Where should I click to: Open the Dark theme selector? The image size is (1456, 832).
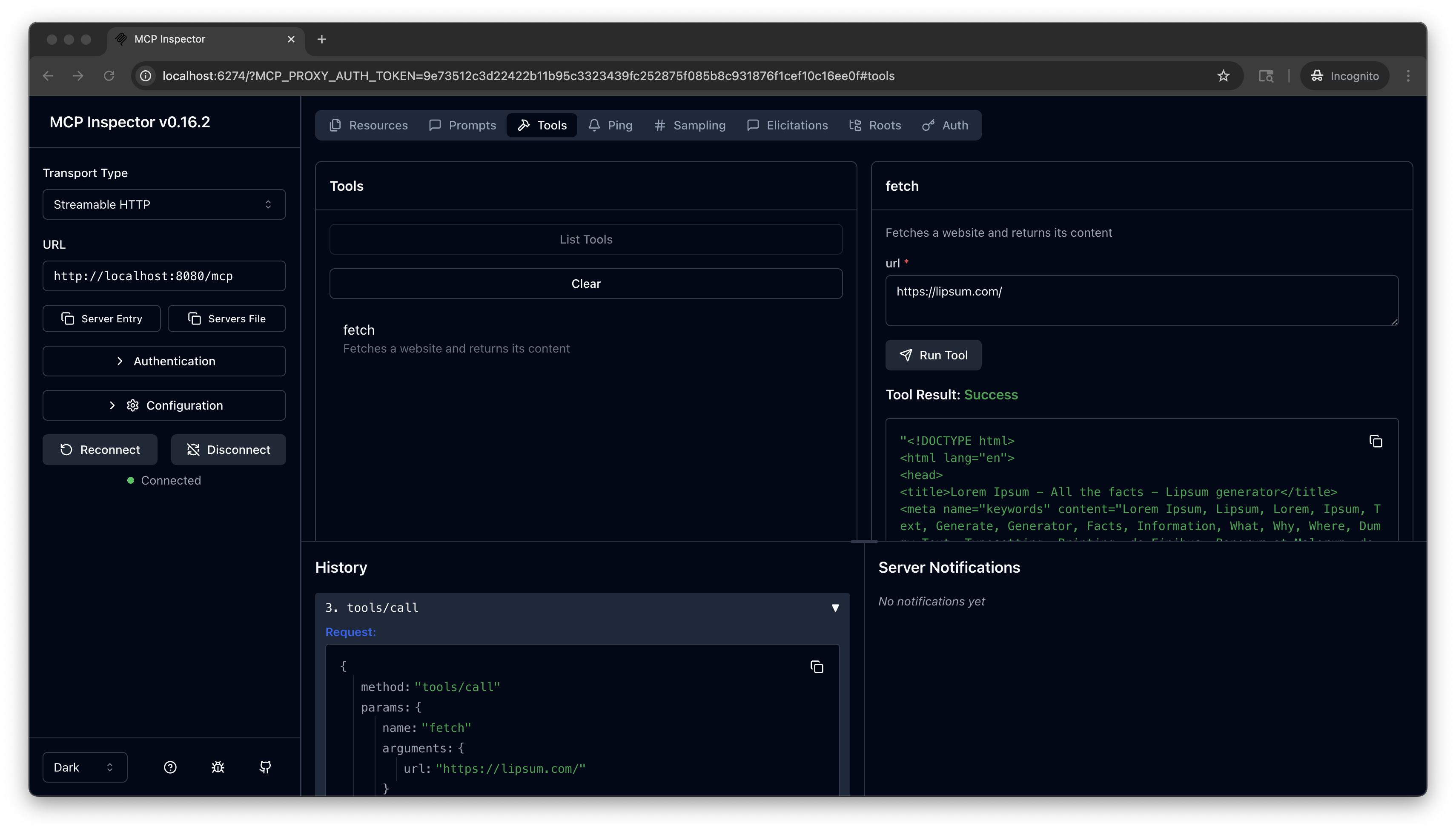pos(85,767)
